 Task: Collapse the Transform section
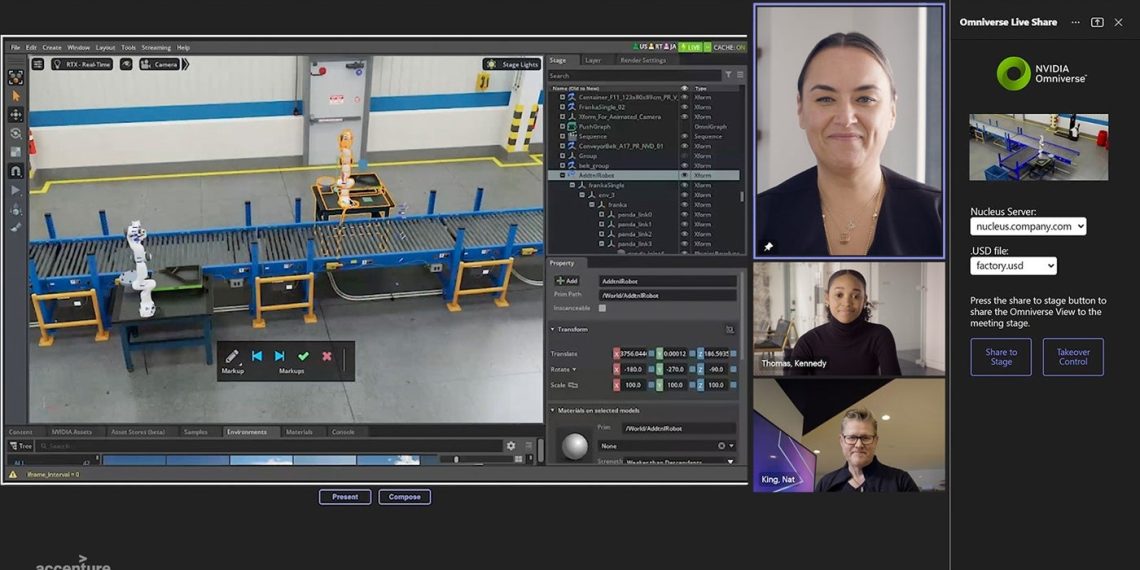click(x=553, y=329)
